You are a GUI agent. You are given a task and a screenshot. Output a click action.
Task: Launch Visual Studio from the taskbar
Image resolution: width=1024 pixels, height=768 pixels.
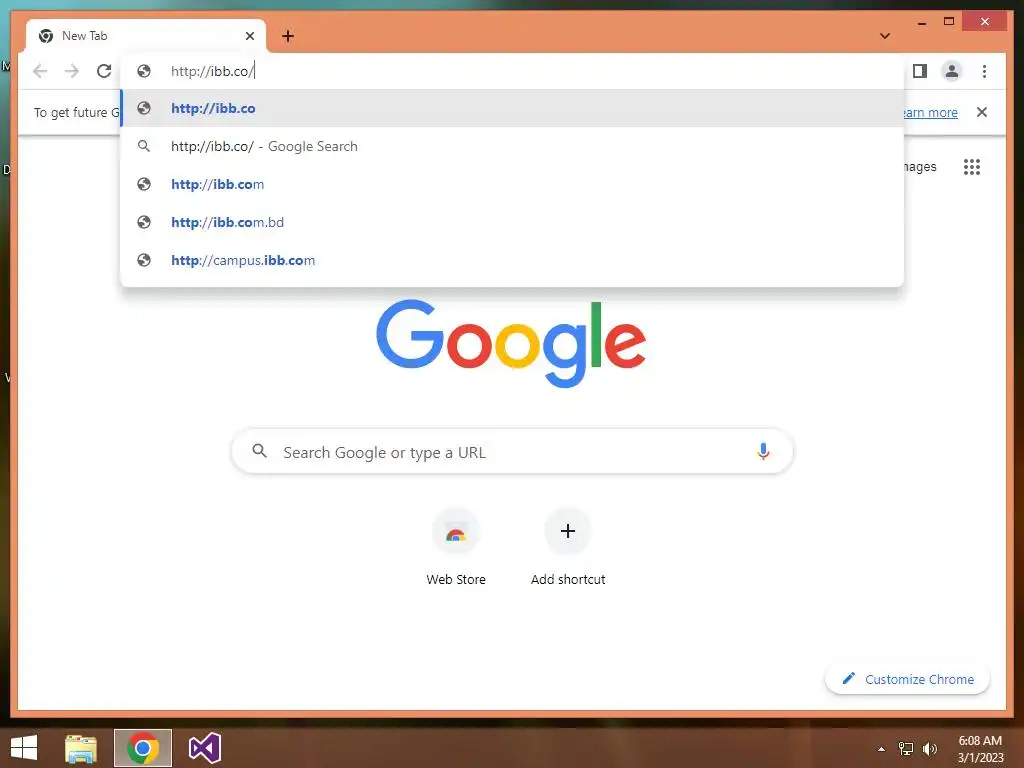pos(205,748)
